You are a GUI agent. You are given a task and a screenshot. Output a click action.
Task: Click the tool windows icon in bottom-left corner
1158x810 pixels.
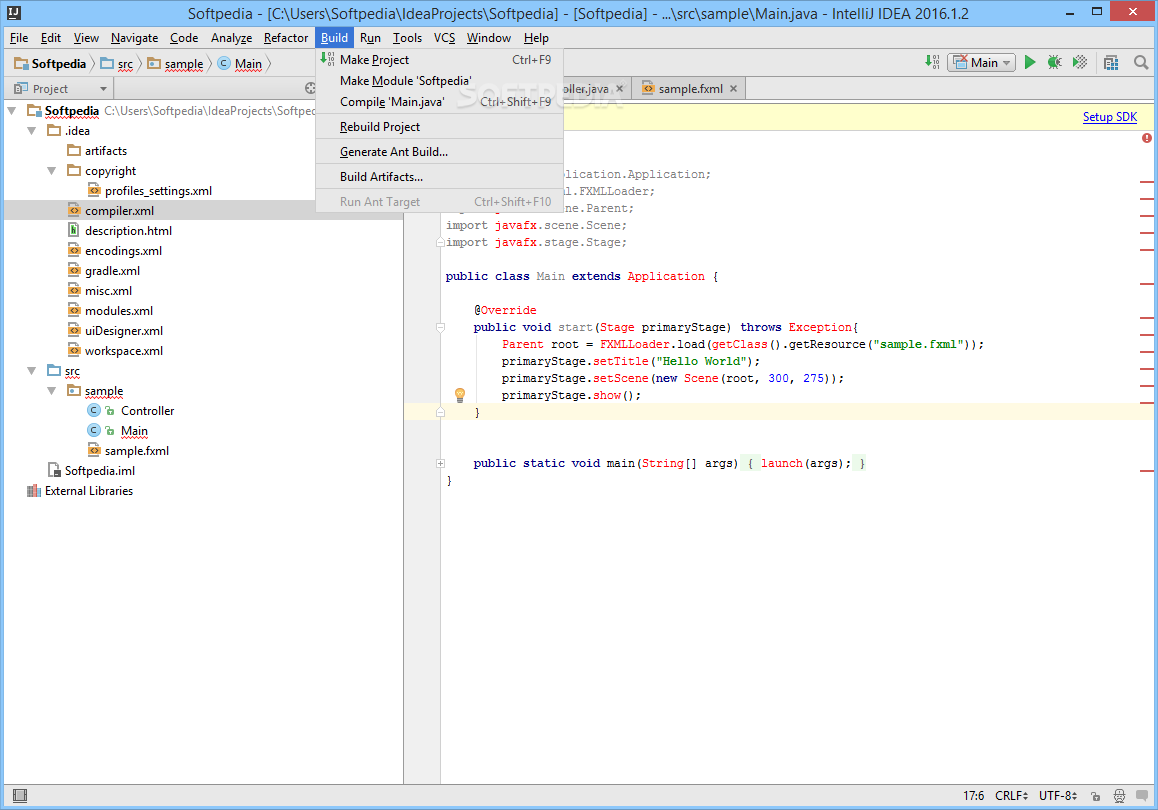click(x=19, y=796)
